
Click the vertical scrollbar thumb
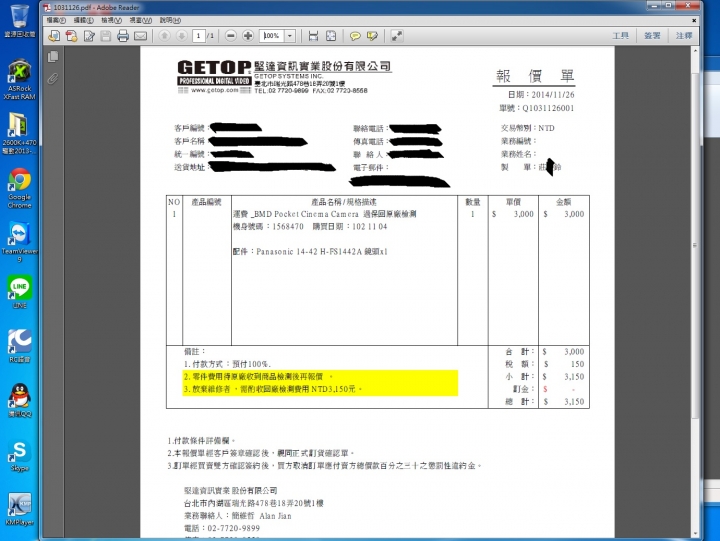pyautogui.click(x=696, y=246)
